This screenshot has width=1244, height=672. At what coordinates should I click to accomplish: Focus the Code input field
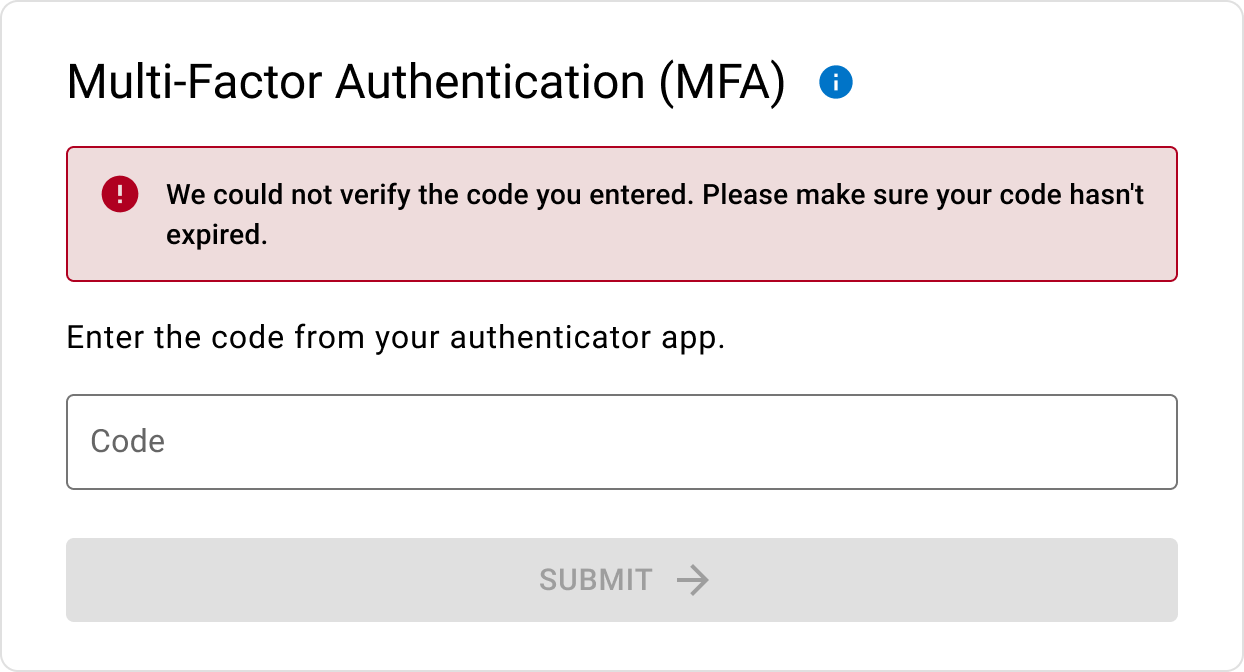(621, 442)
